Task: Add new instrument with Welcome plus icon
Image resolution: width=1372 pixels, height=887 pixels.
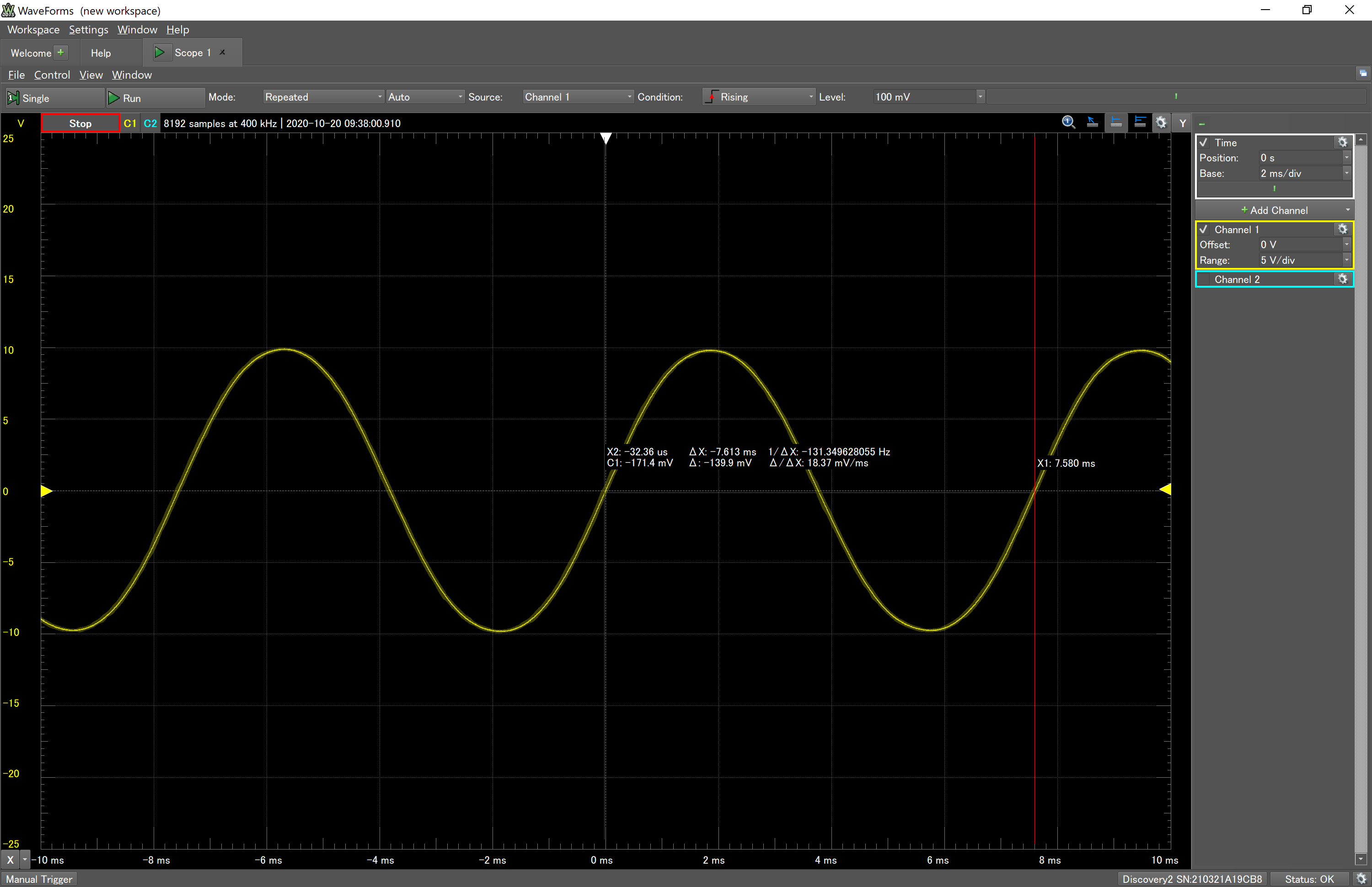Action: click(x=60, y=53)
